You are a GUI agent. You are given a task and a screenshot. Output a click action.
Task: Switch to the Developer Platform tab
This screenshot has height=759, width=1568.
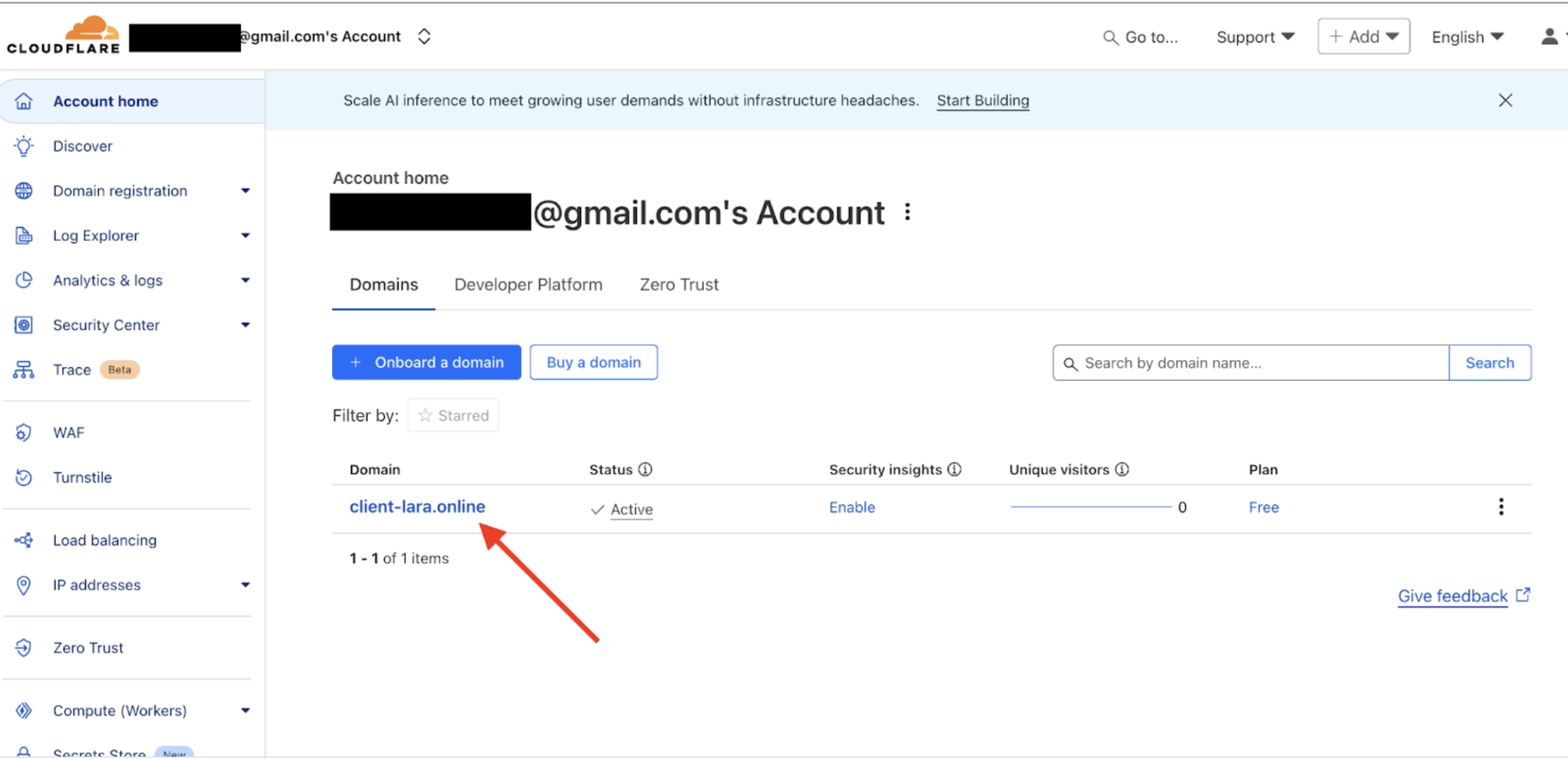coord(528,284)
